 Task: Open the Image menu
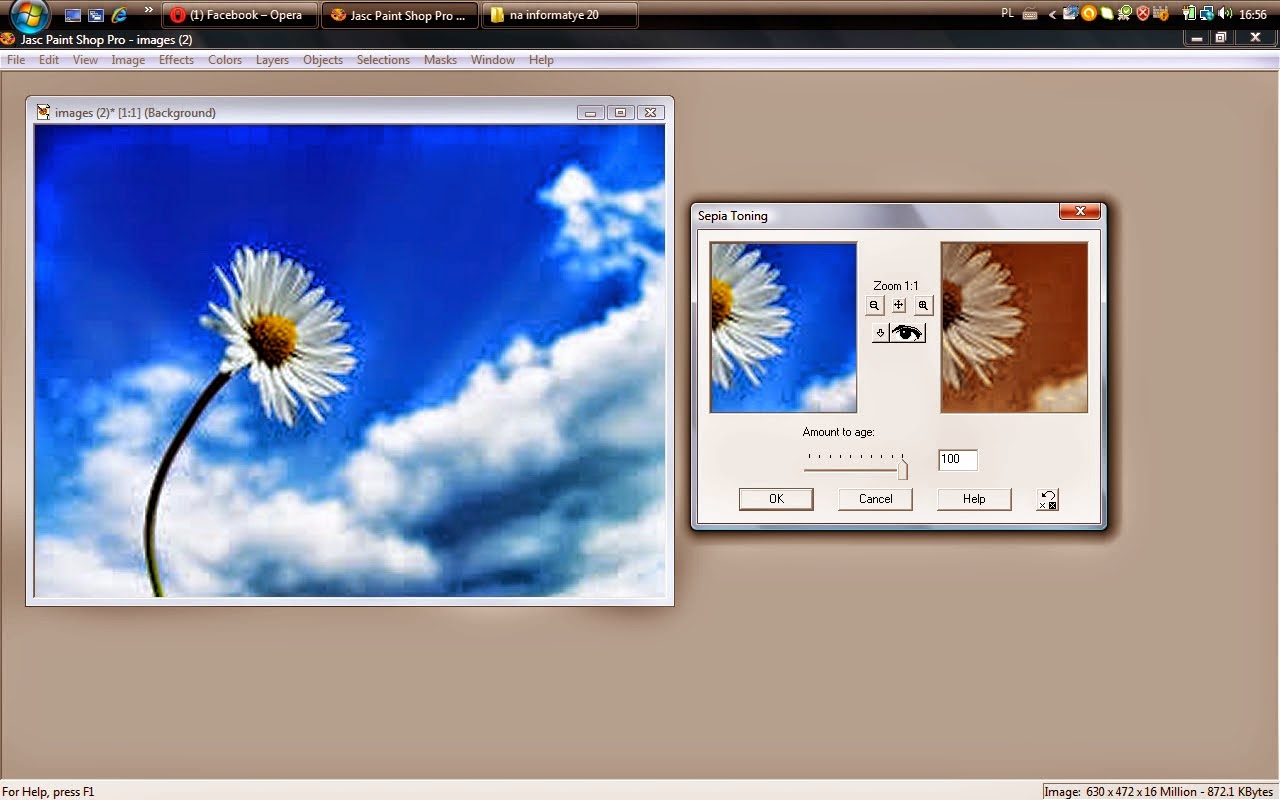tap(128, 60)
